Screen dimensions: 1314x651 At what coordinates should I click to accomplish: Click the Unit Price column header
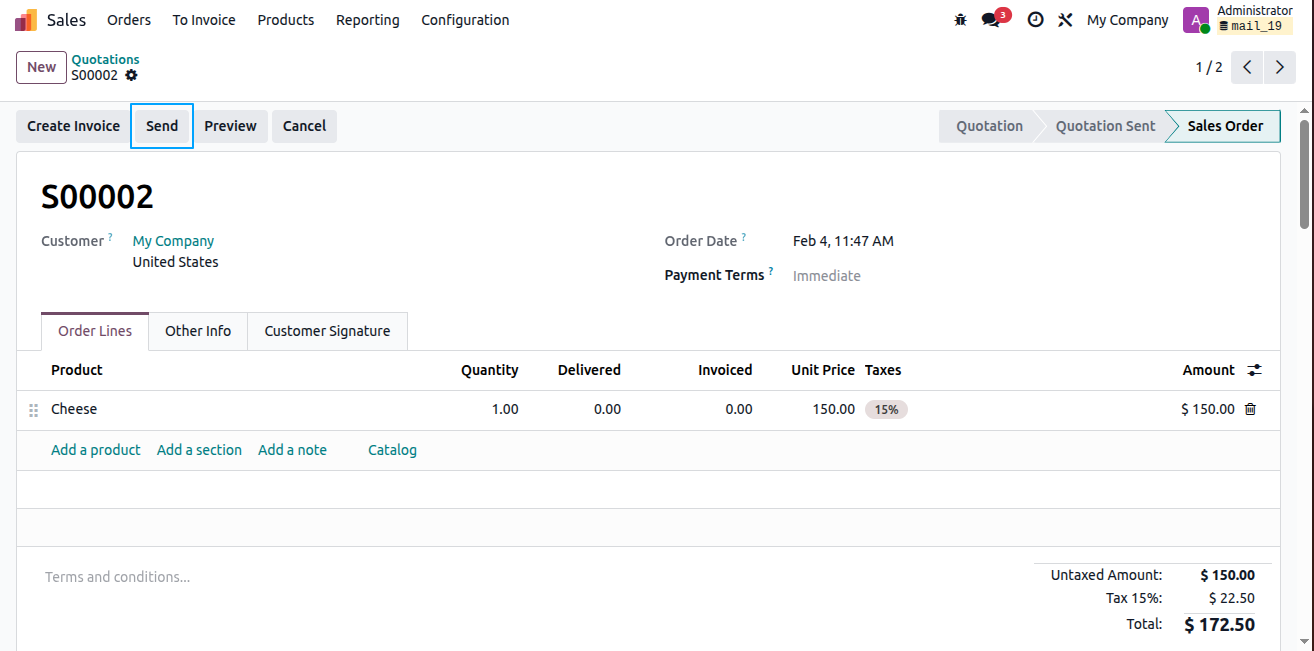(x=823, y=370)
